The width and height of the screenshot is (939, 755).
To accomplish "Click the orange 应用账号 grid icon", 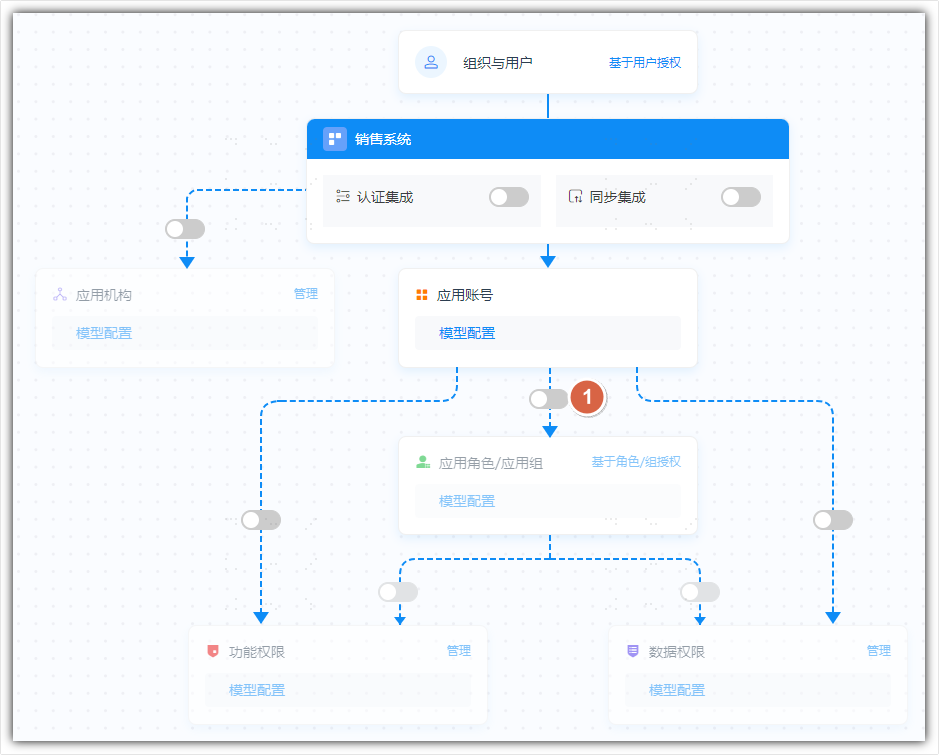I will pyautogui.click(x=422, y=295).
